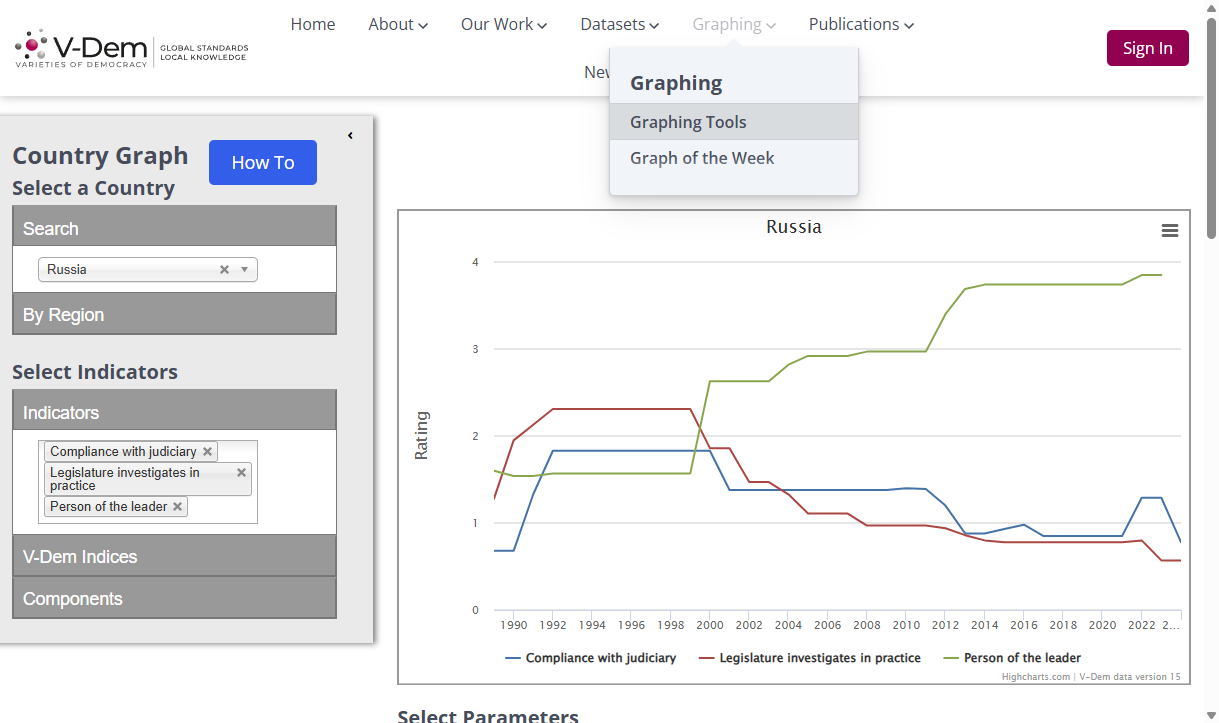Collapse the Graphing menu
This screenshot has height=723, width=1219.
click(x=734, y=24)
